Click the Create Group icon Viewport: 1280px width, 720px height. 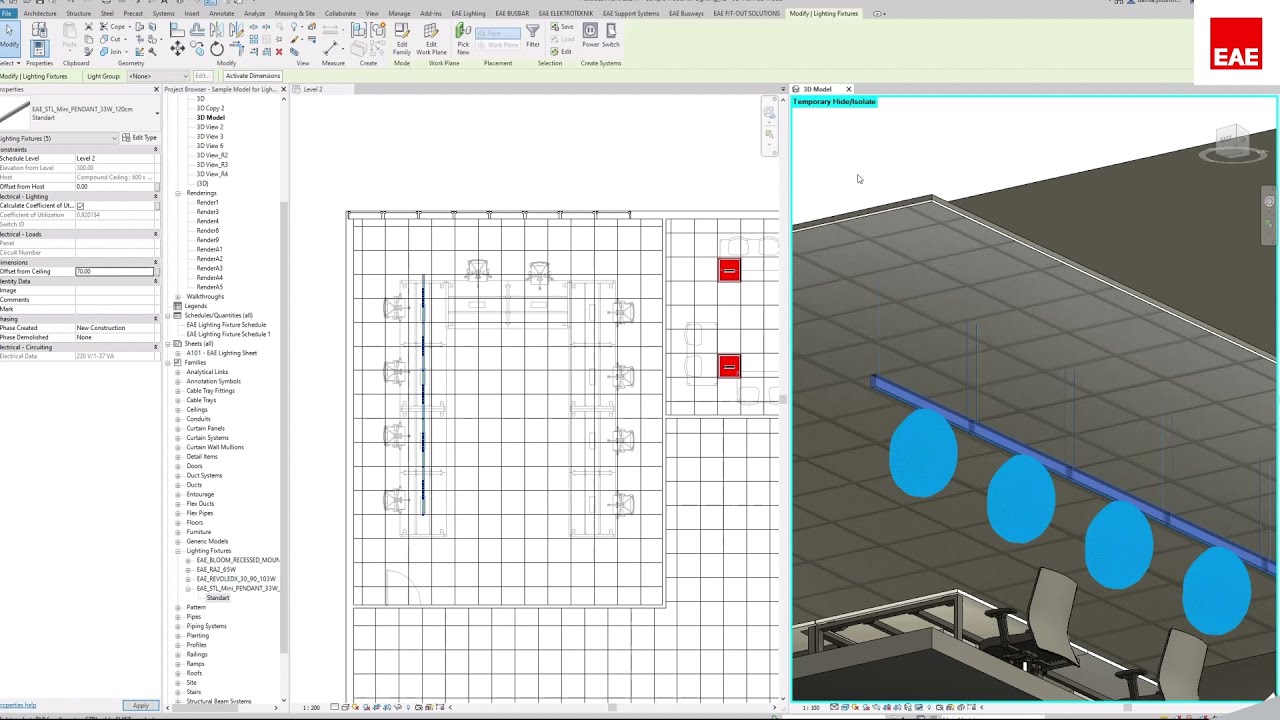pos(377,30)
